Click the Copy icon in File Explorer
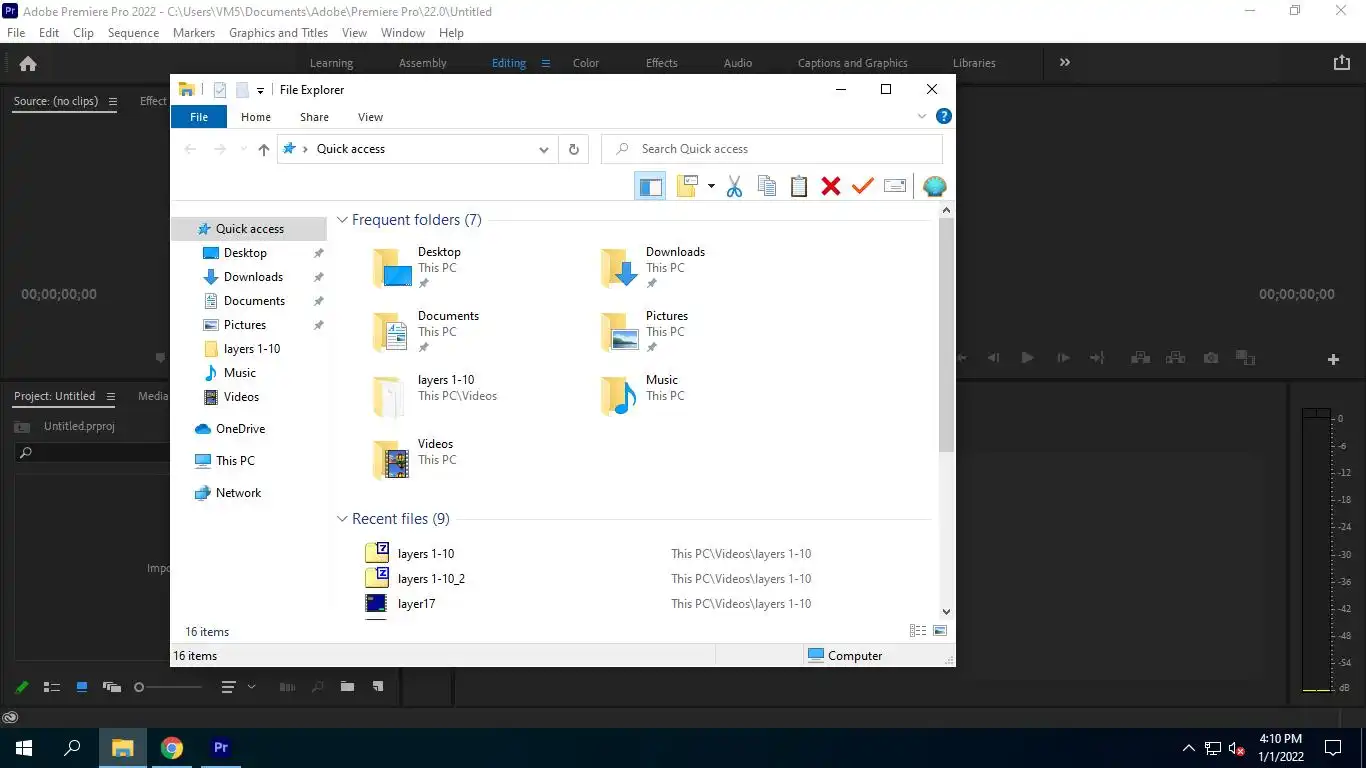Image resolution: width=1366 pixels, height=768 pixels. (767, 186)
